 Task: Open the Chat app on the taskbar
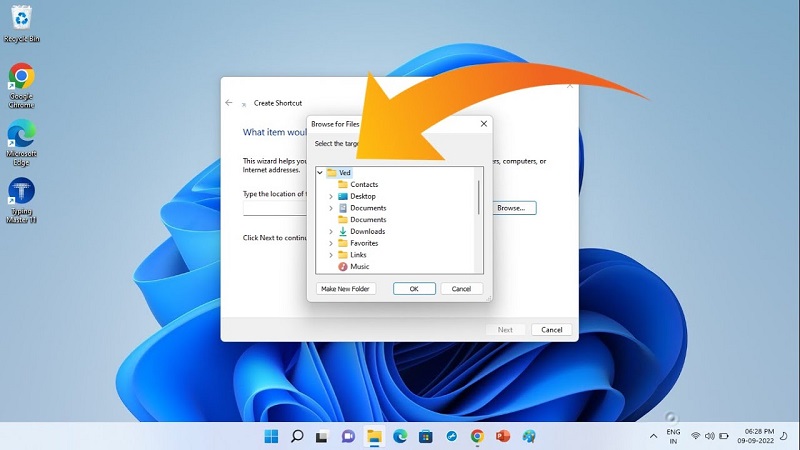click(348, 436)
